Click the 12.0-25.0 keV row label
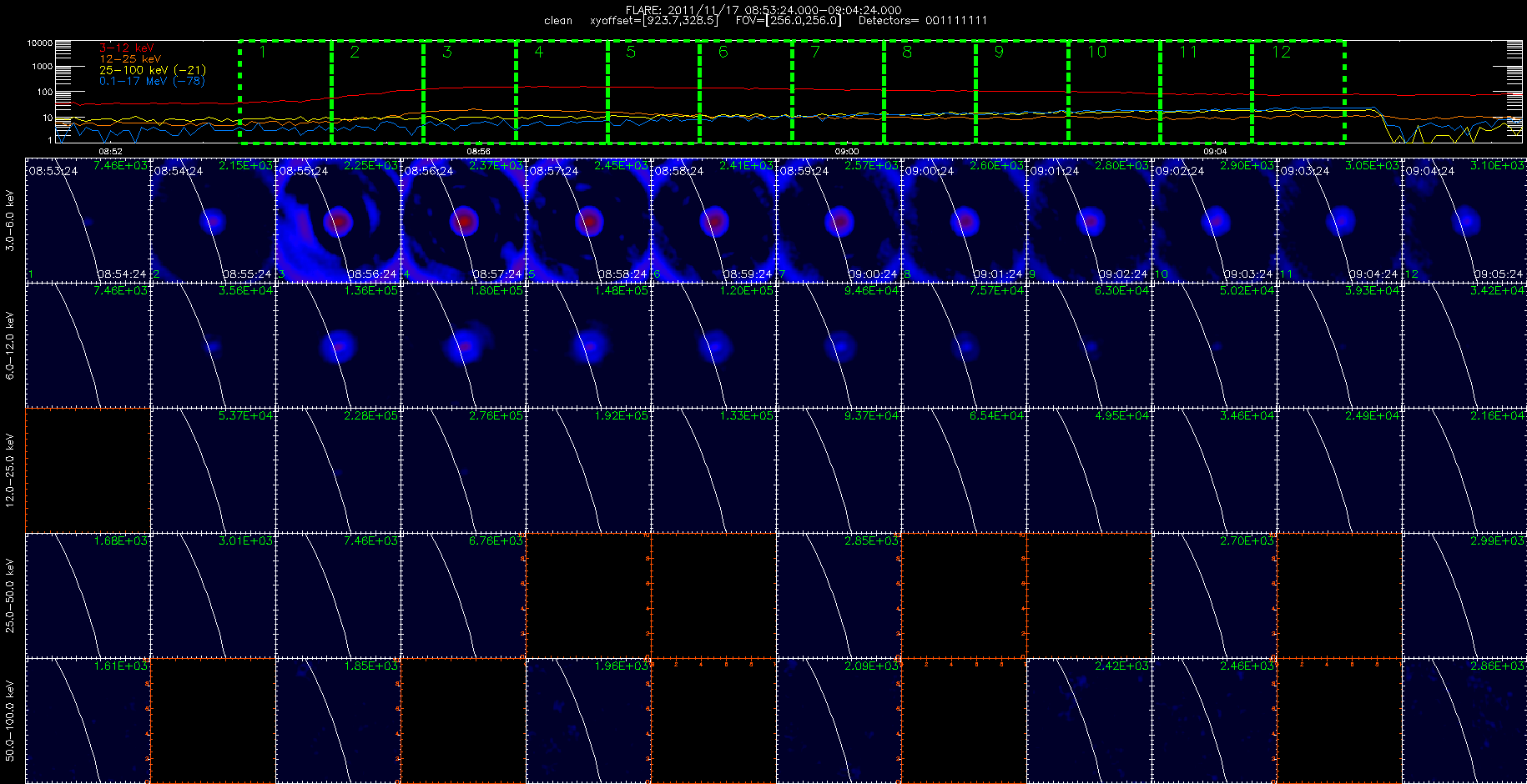 (x=10, y=470)
